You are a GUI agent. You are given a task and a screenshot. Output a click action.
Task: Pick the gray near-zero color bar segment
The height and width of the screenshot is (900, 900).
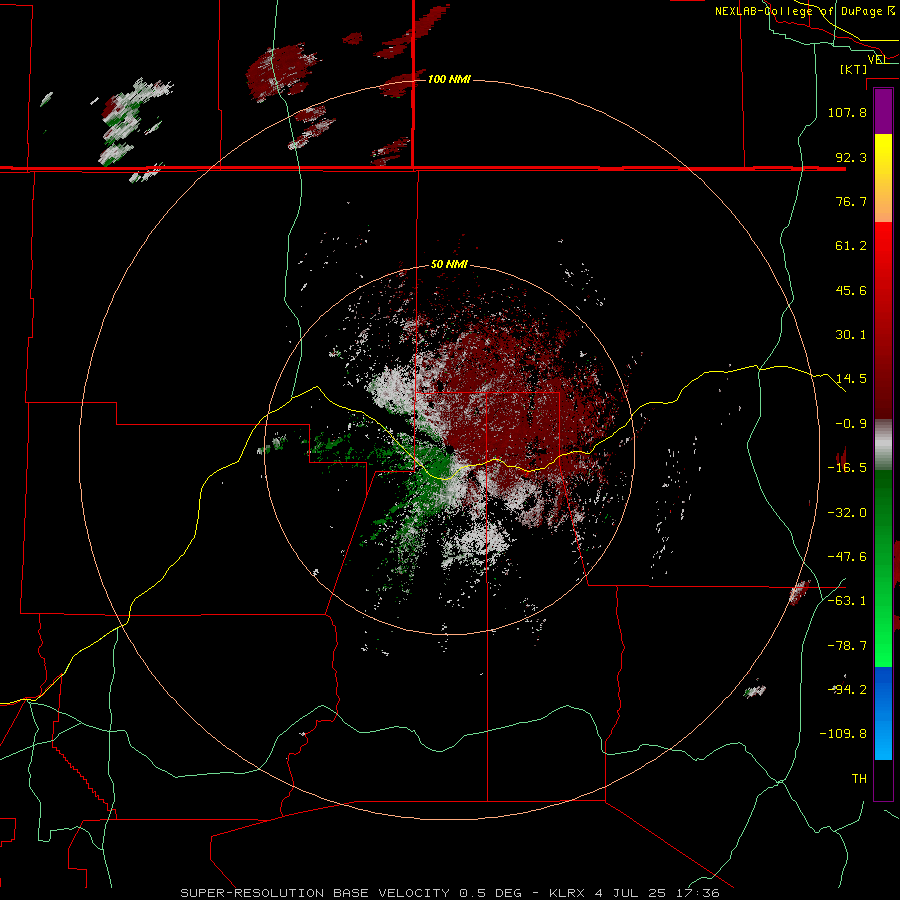[x=883, y=445]
